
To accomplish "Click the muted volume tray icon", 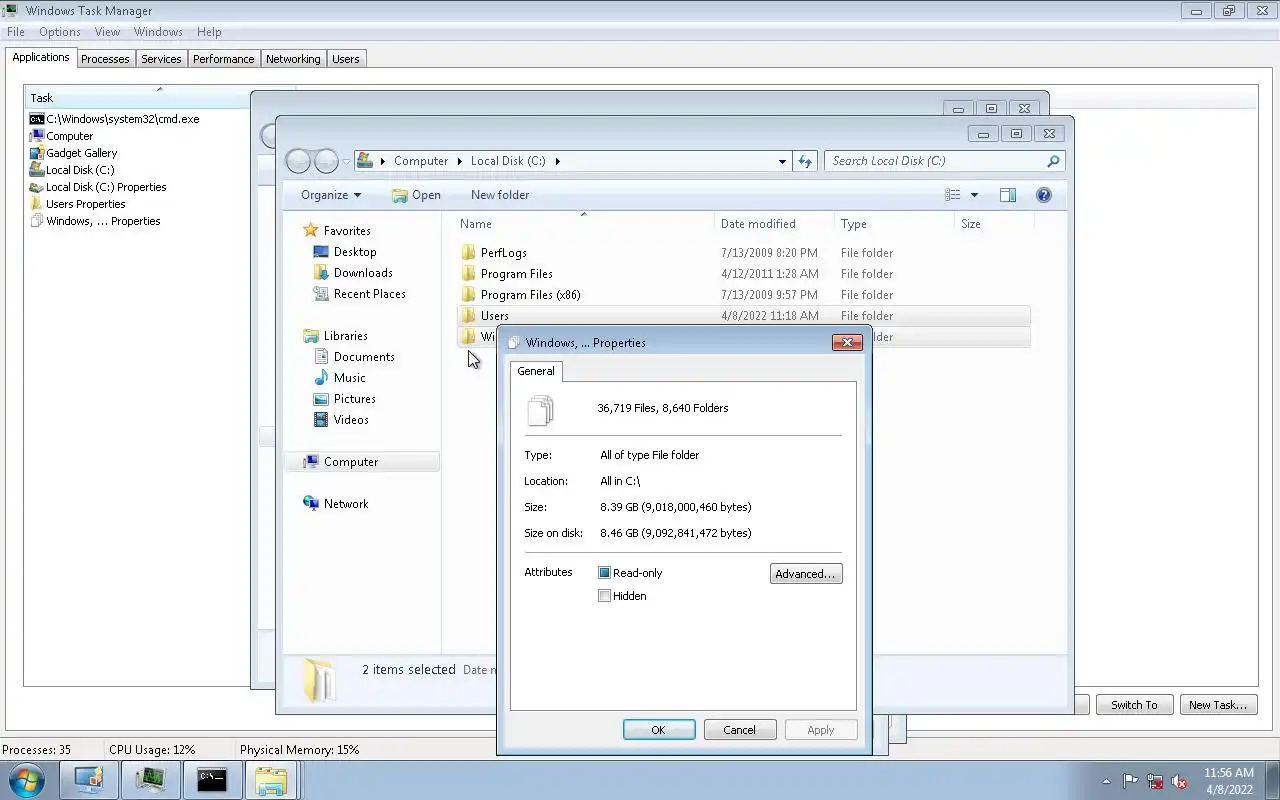I will tap(1180, 781).
